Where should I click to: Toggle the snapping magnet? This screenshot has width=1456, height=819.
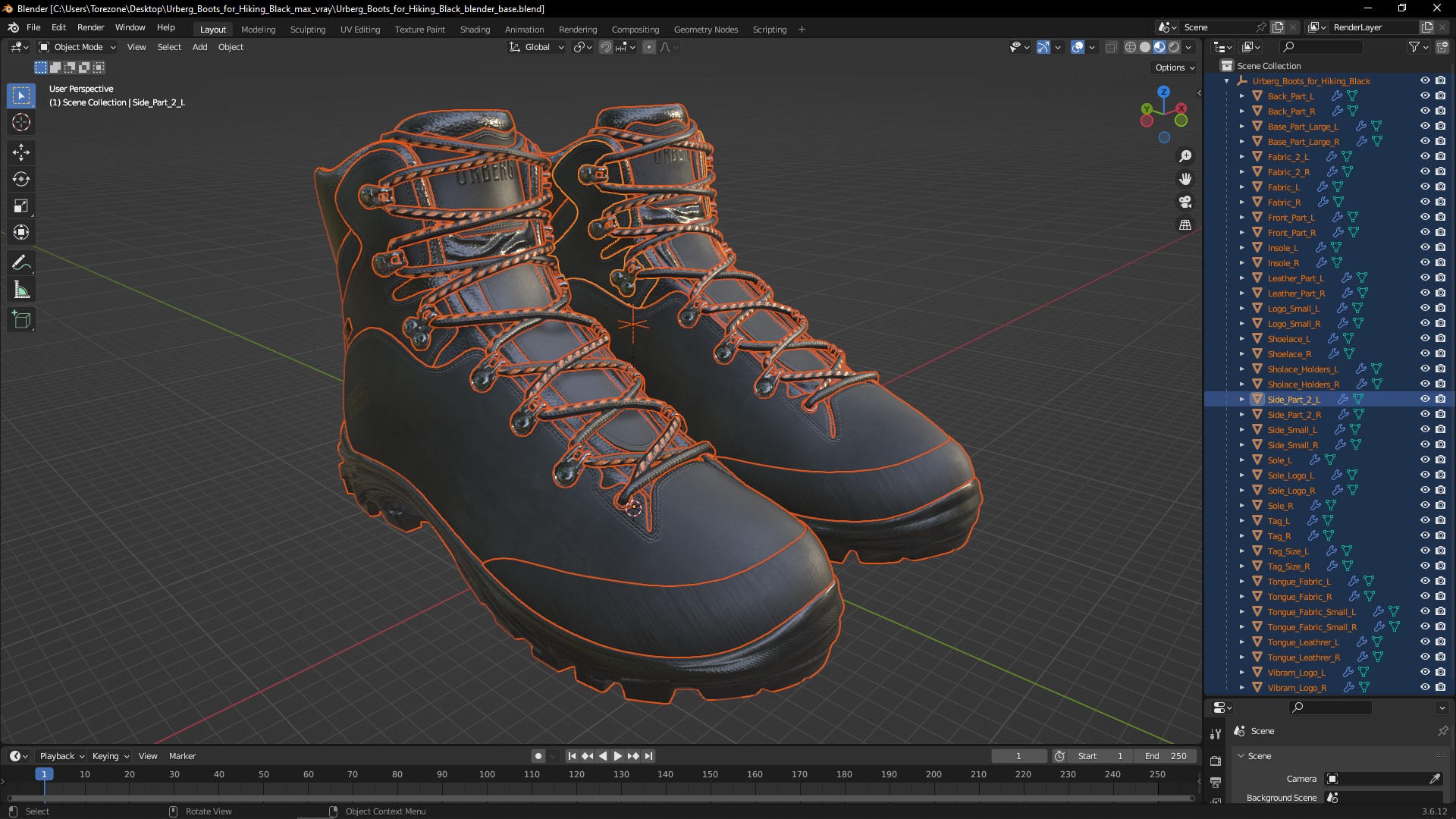point(606,47)
